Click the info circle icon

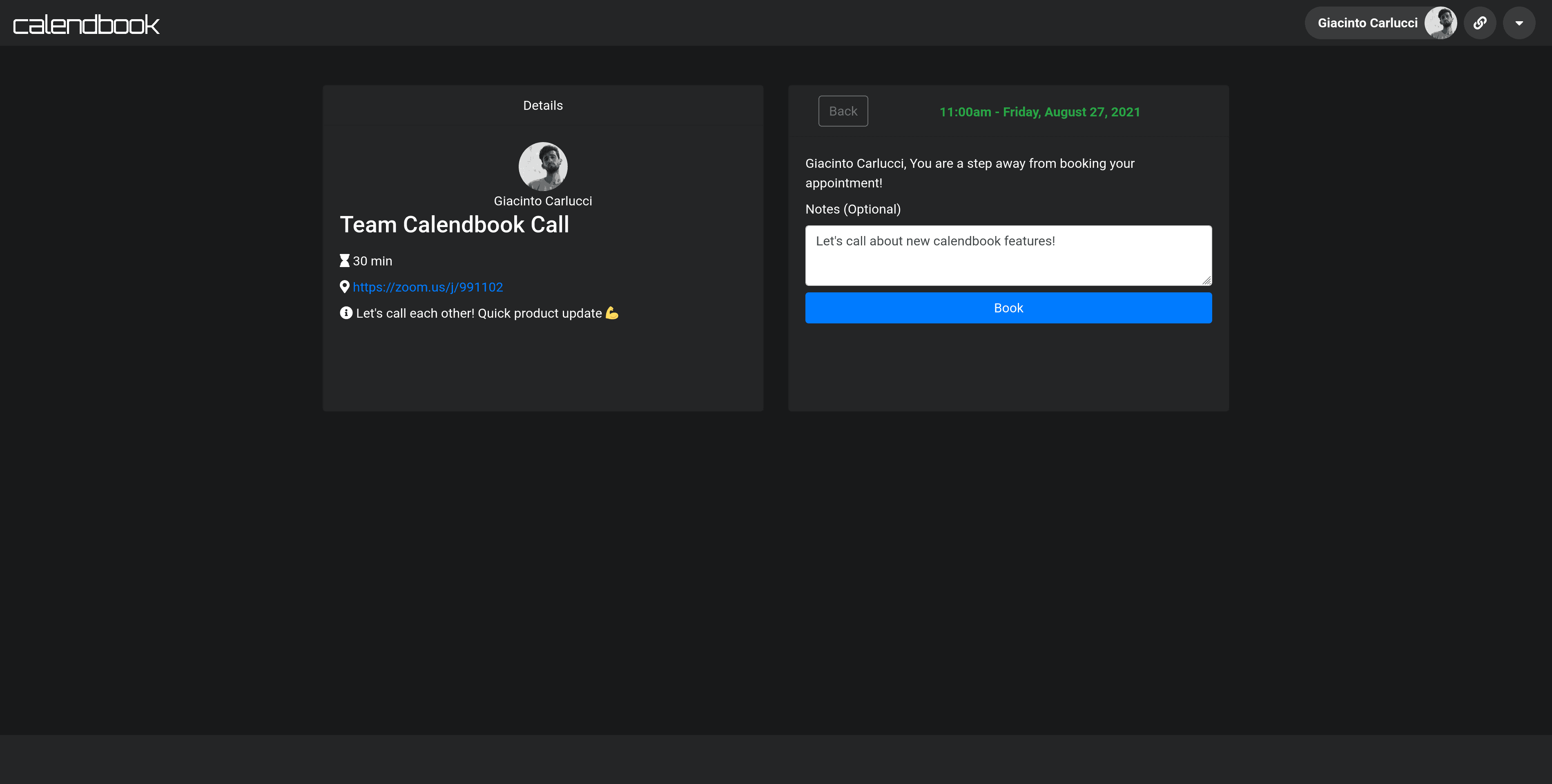click(x=346, y=313)
